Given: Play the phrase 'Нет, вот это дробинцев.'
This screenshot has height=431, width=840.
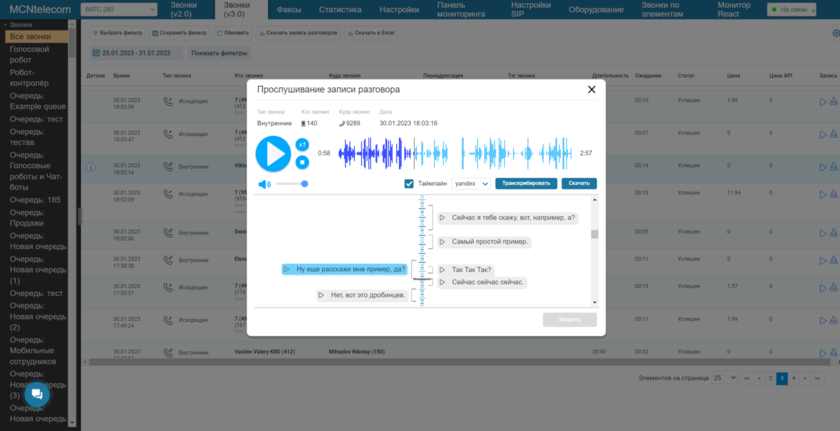Looking at the screenshot, I should pyautogui.click(x=322, y=295).
